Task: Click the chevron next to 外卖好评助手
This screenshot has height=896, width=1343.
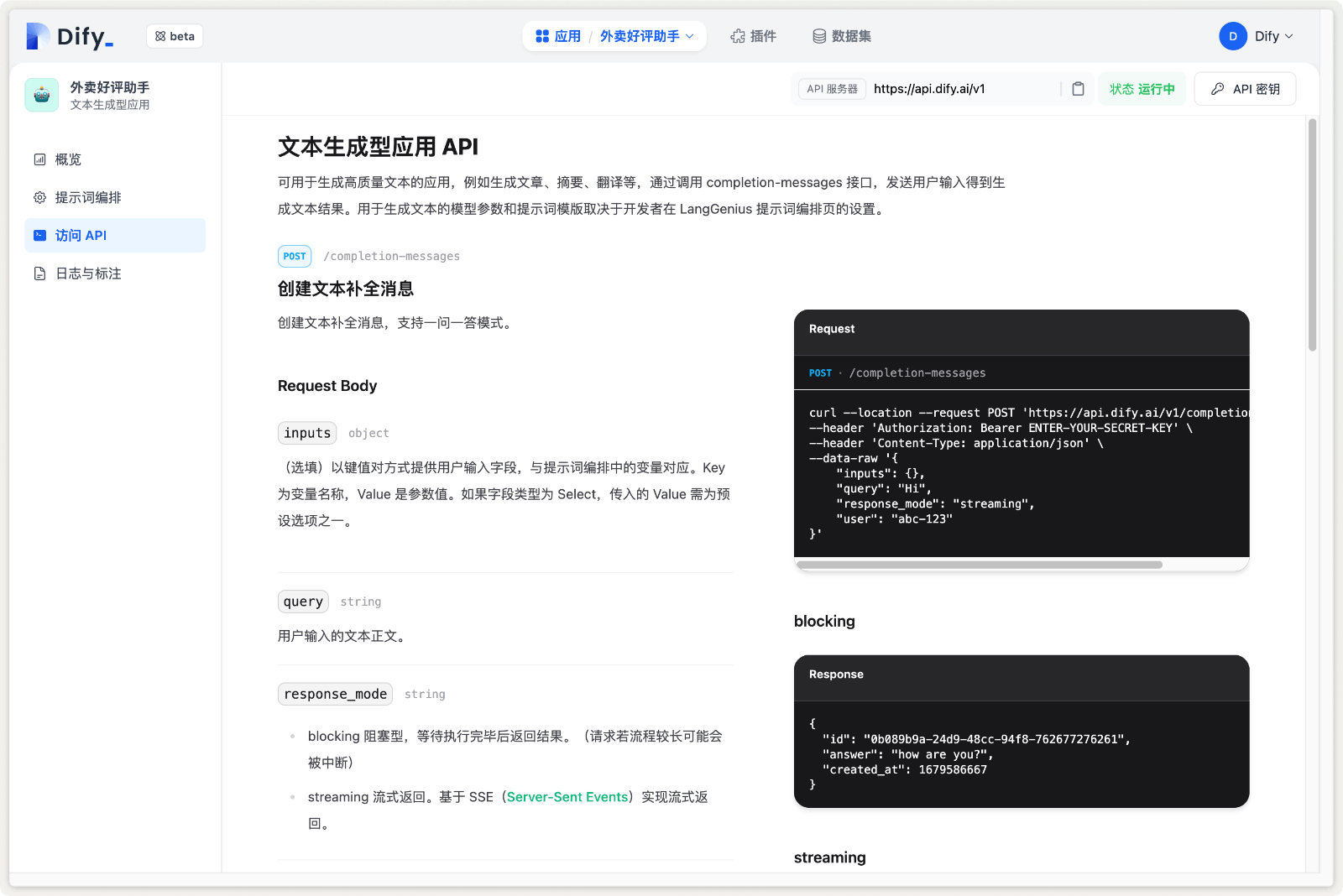Action: 690,36
